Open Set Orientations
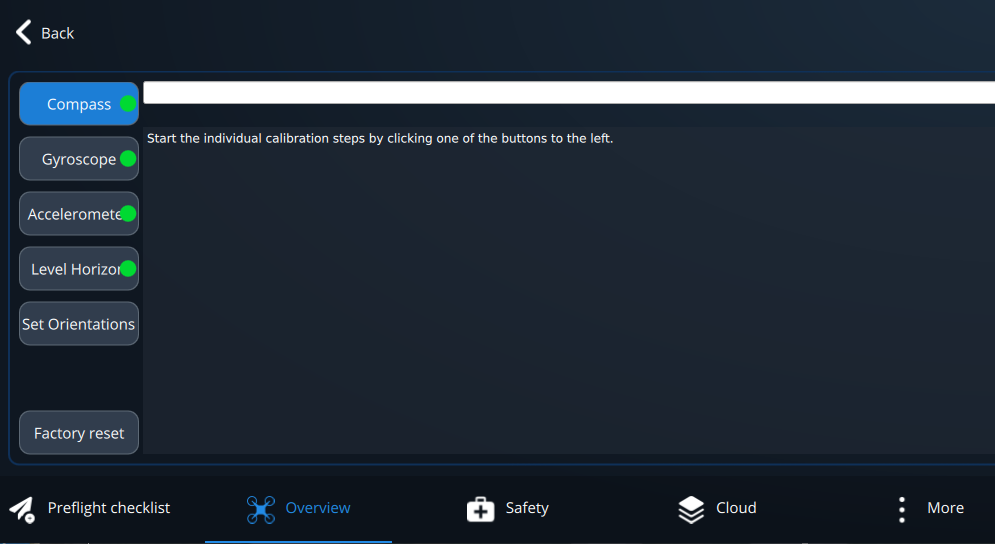Viewport: 995px width, 544px height. (79, 324)
